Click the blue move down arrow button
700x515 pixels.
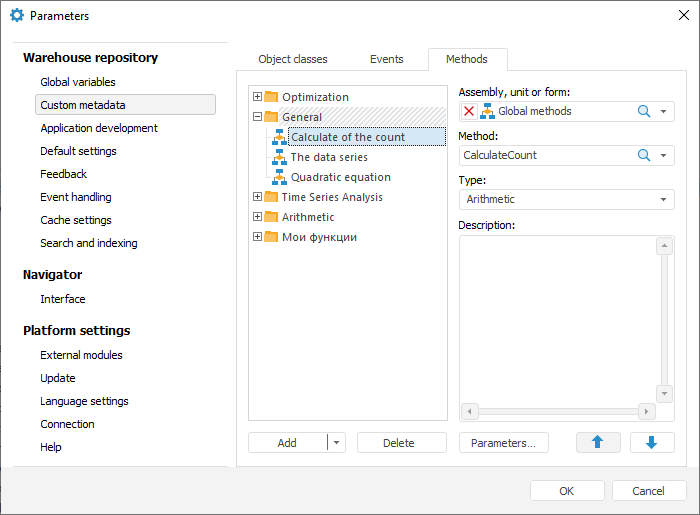pyautogui.click(x=652, y=443)
